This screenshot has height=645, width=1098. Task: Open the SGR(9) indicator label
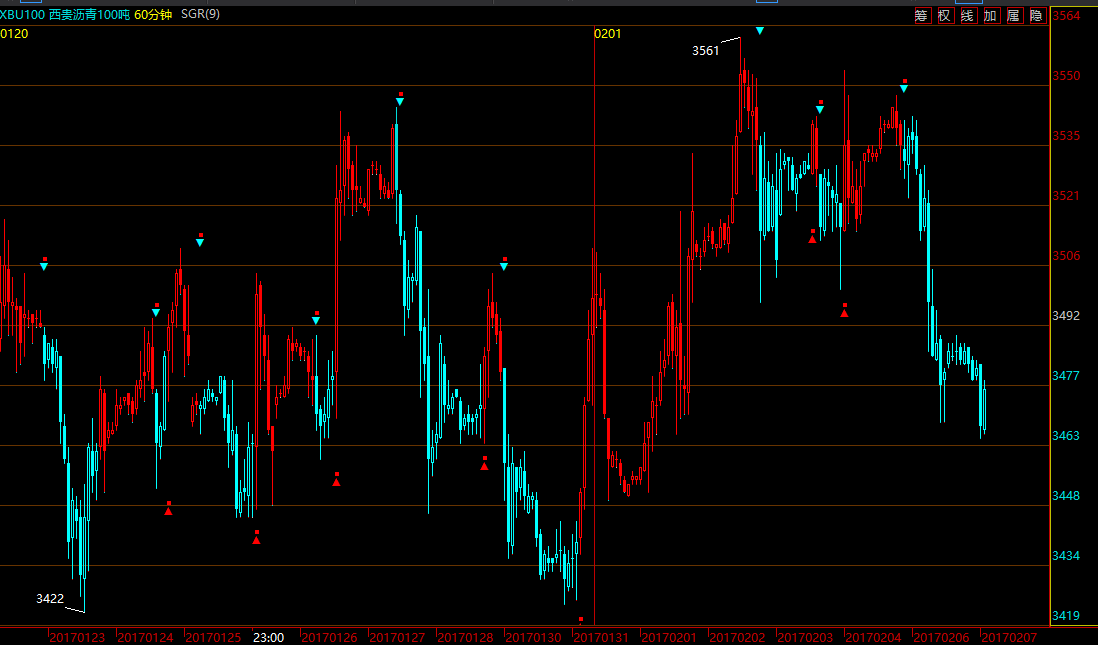click(200, 14)
